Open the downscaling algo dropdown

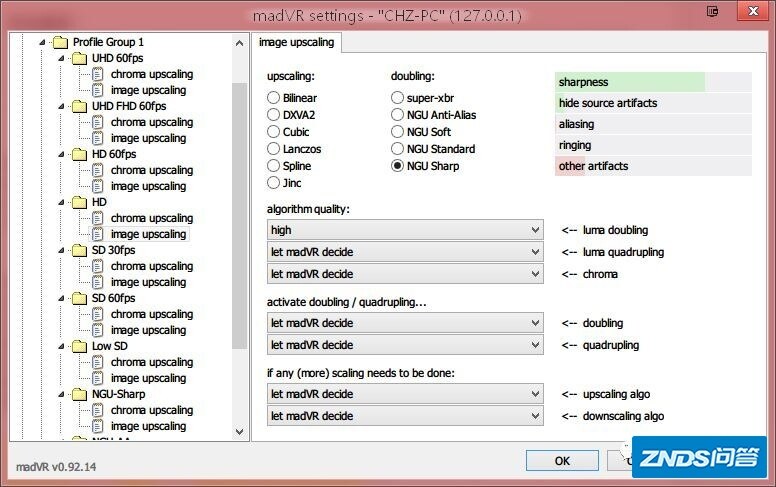point(405,416)
